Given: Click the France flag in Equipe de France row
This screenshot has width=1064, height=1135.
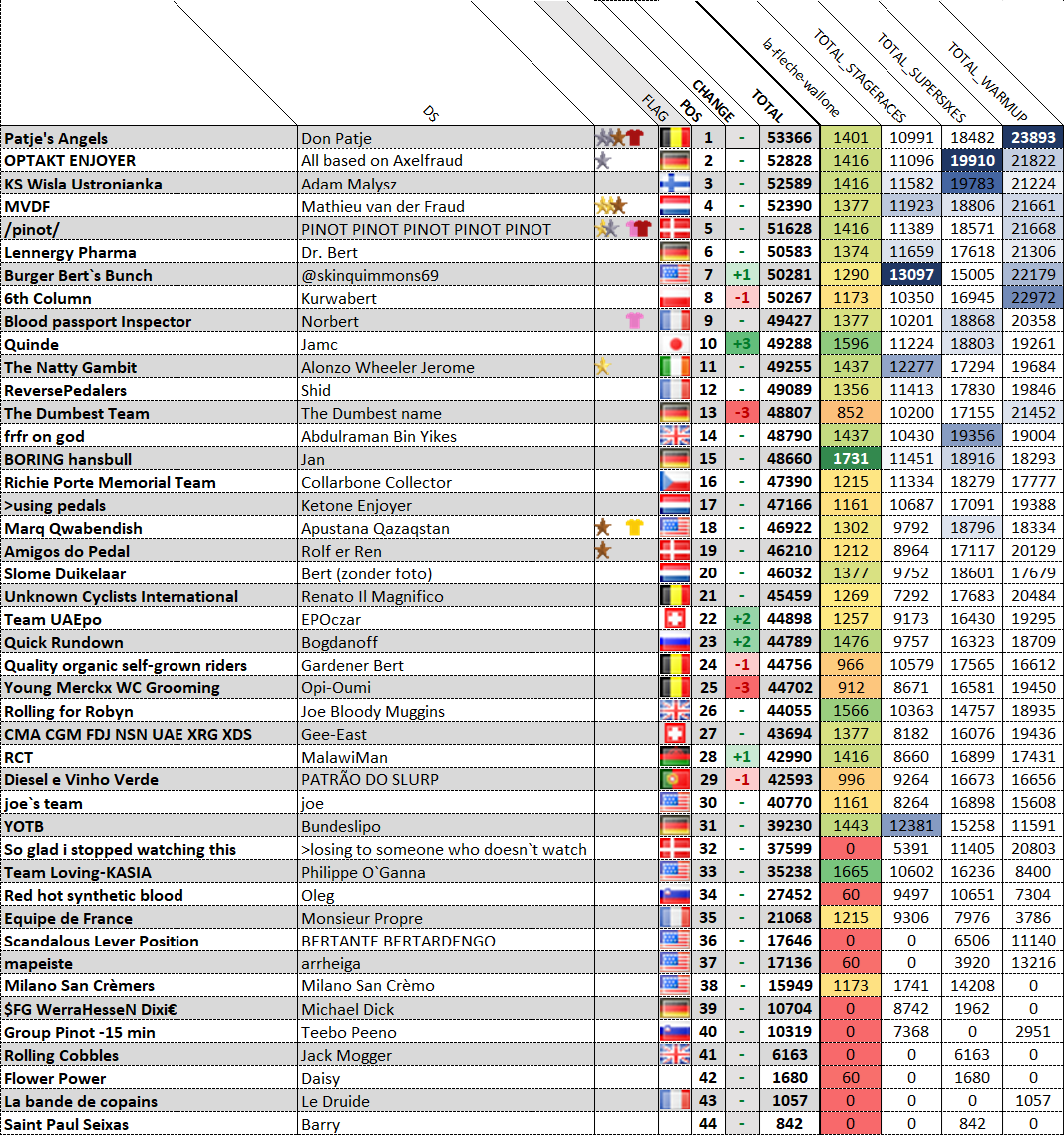Looking at the screenshot, I should click(675, 918).
